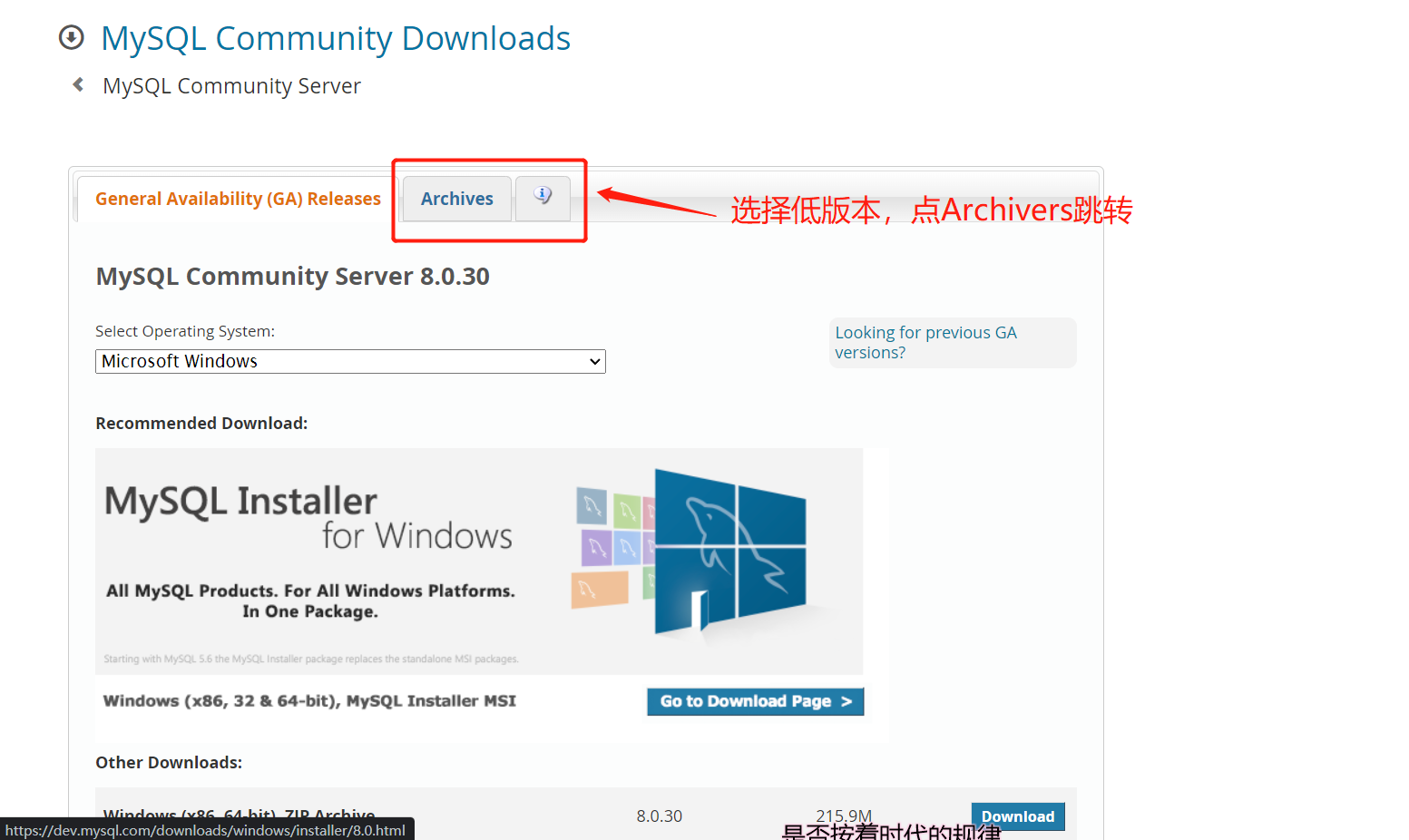Follow Looking for previous GA versions link
The width and height of the screenshot is (1409, 840).
[925, 343]
